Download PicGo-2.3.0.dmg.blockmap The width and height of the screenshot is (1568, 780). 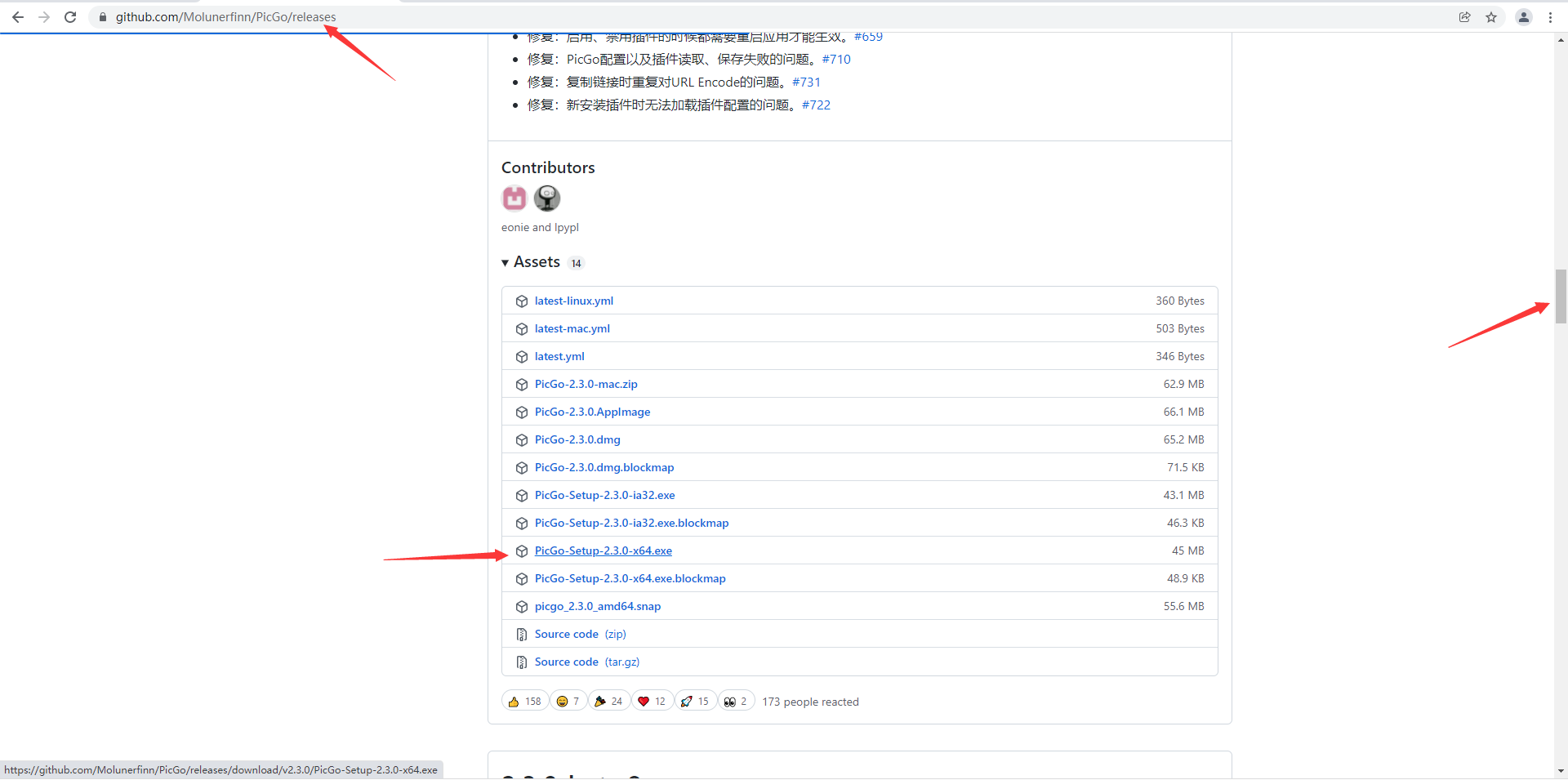click(604, 467)
